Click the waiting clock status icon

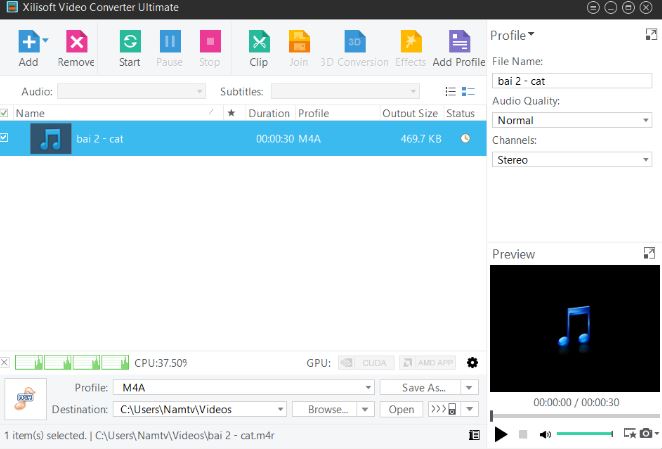pos(465,138)
